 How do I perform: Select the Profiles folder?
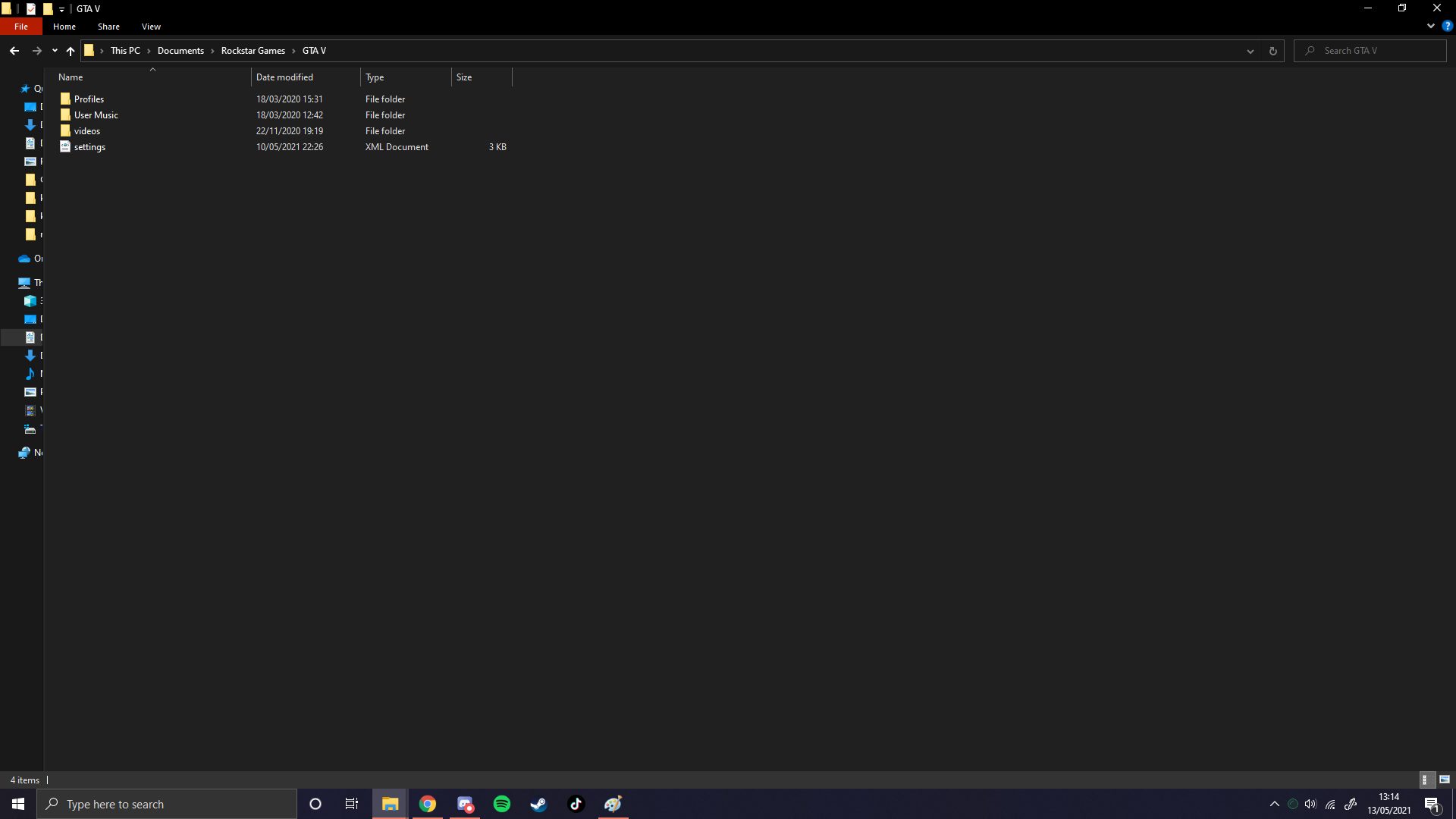(89, 99)
